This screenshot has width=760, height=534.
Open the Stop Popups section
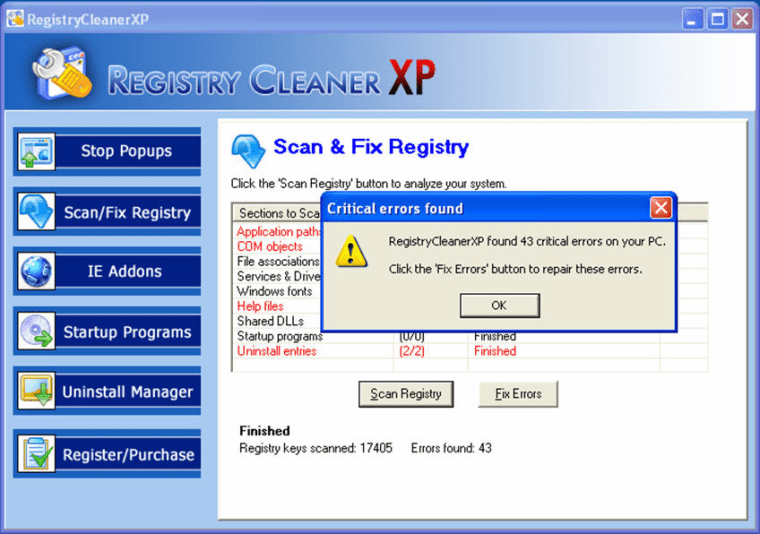coord(107,151)
